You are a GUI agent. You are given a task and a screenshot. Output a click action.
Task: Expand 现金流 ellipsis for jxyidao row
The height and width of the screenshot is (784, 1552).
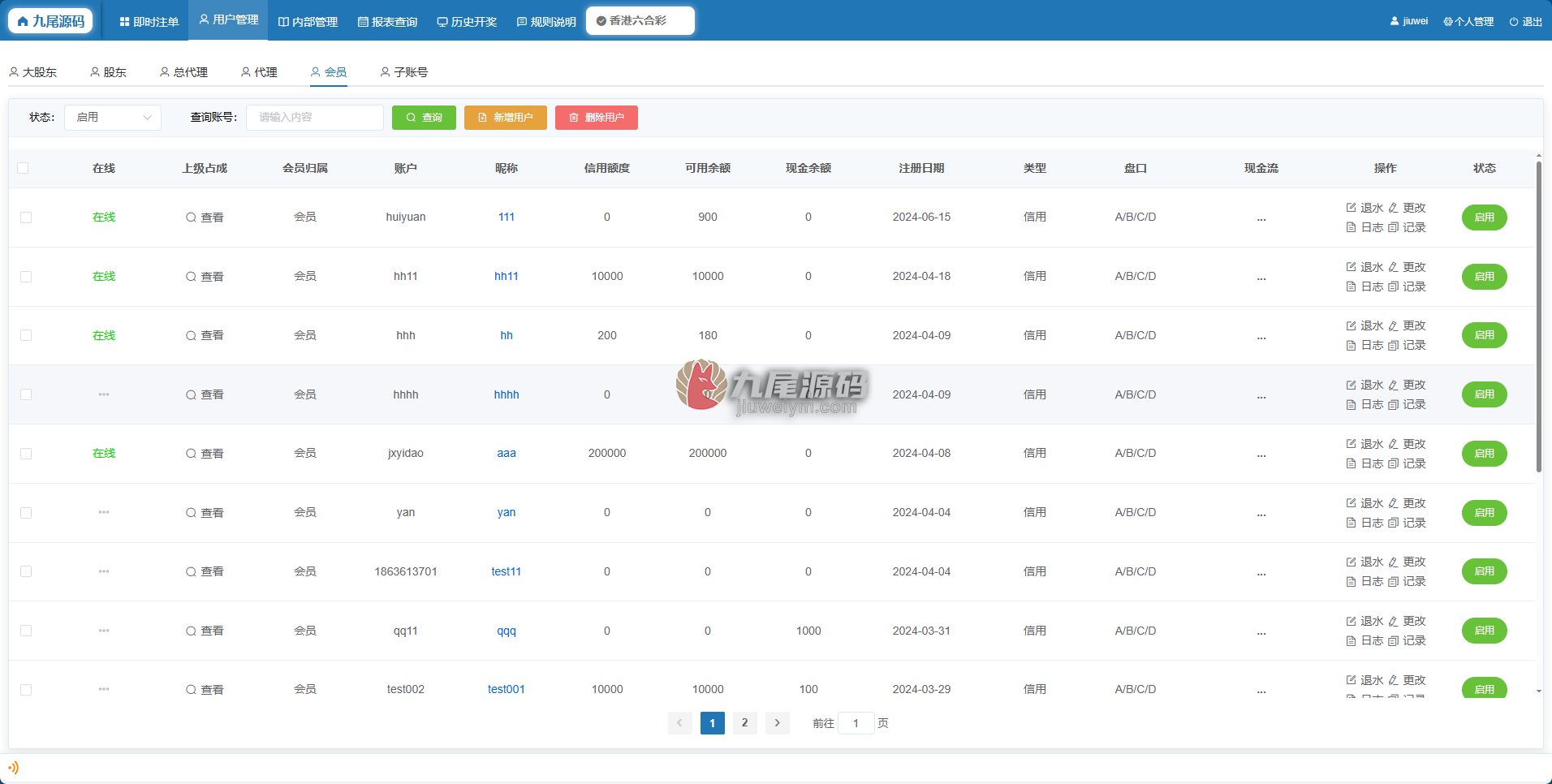[x=1261, y=454]
